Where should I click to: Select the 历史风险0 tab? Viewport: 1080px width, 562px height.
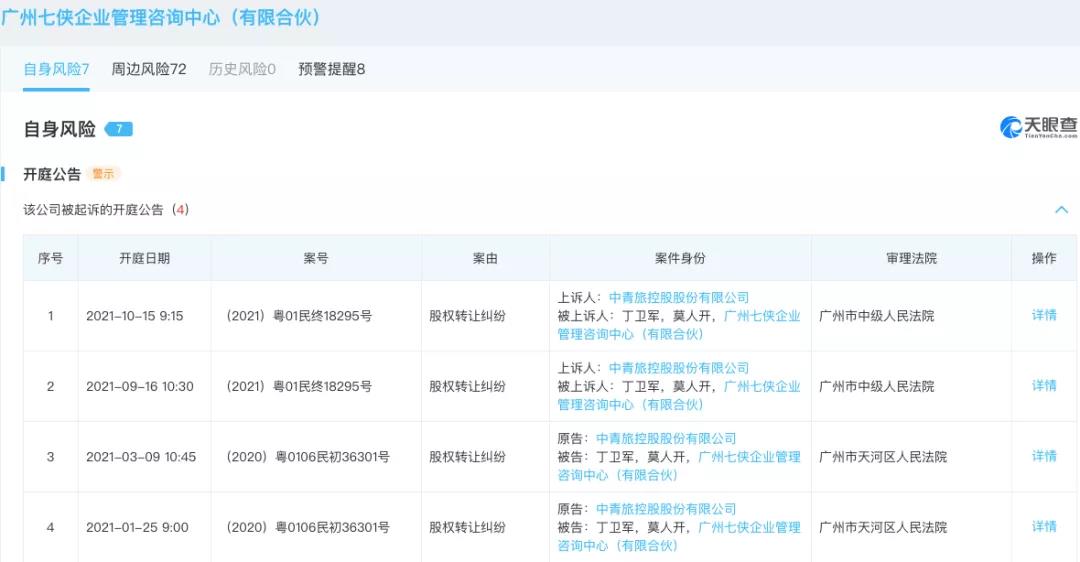[x=242, y=69]
